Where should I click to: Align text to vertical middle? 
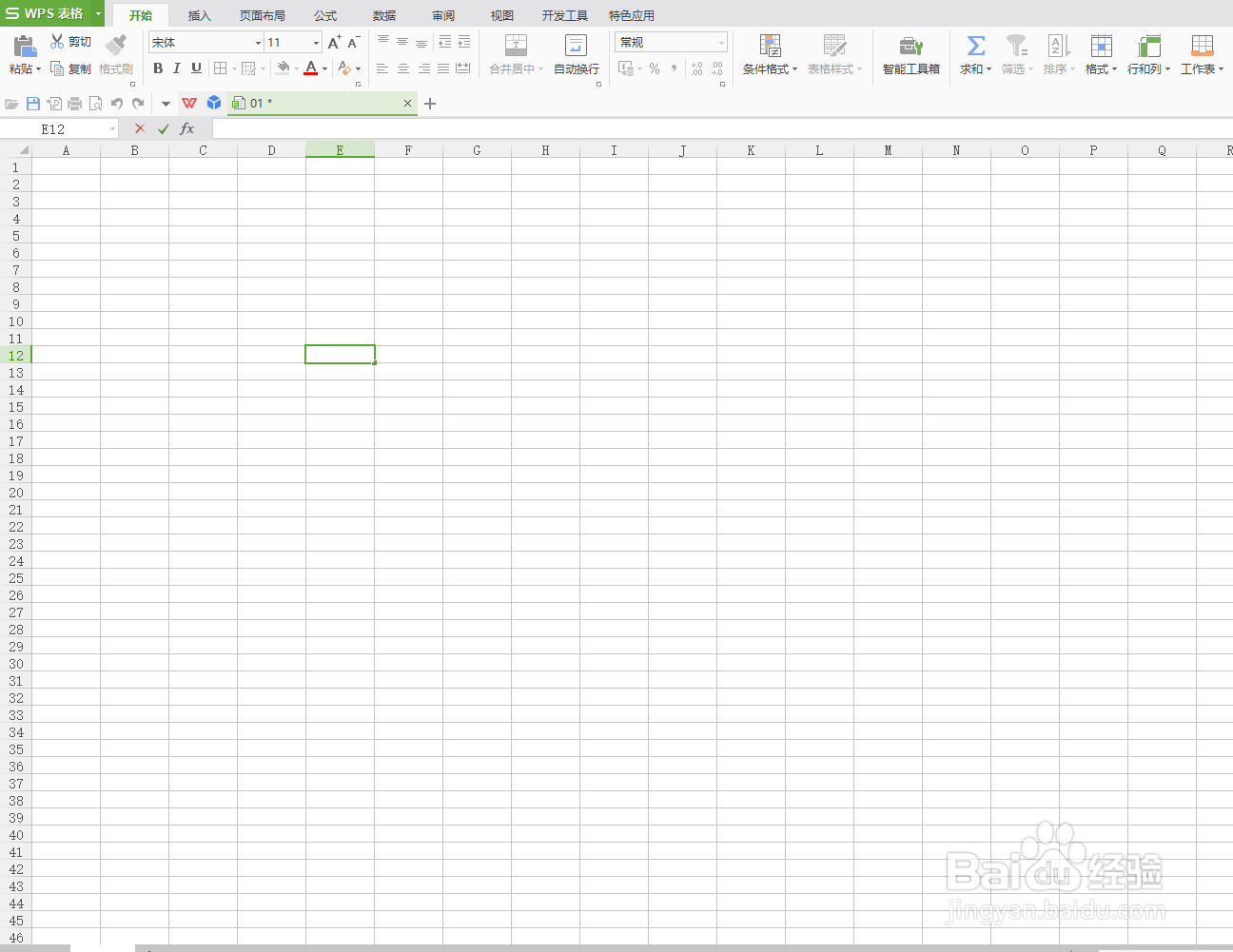point(402,42)
